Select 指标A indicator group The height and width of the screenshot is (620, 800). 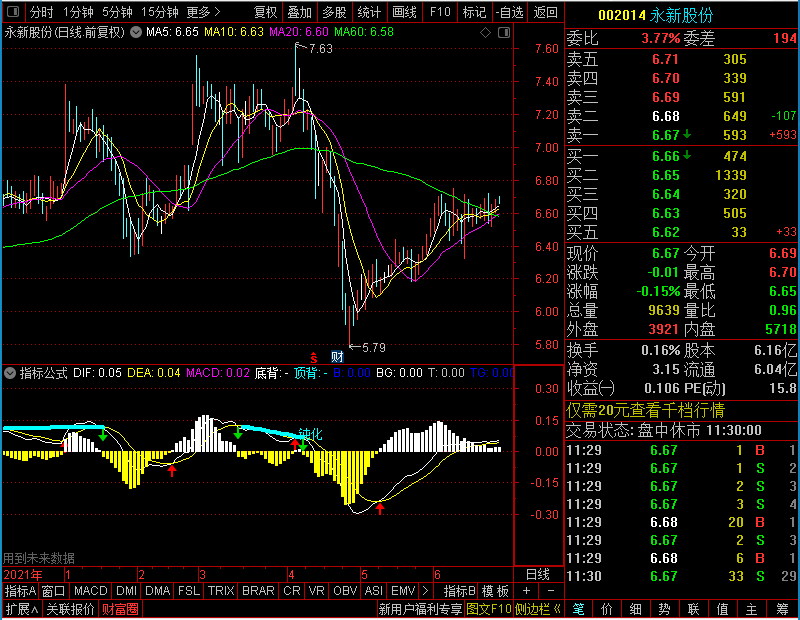point(20,591)
